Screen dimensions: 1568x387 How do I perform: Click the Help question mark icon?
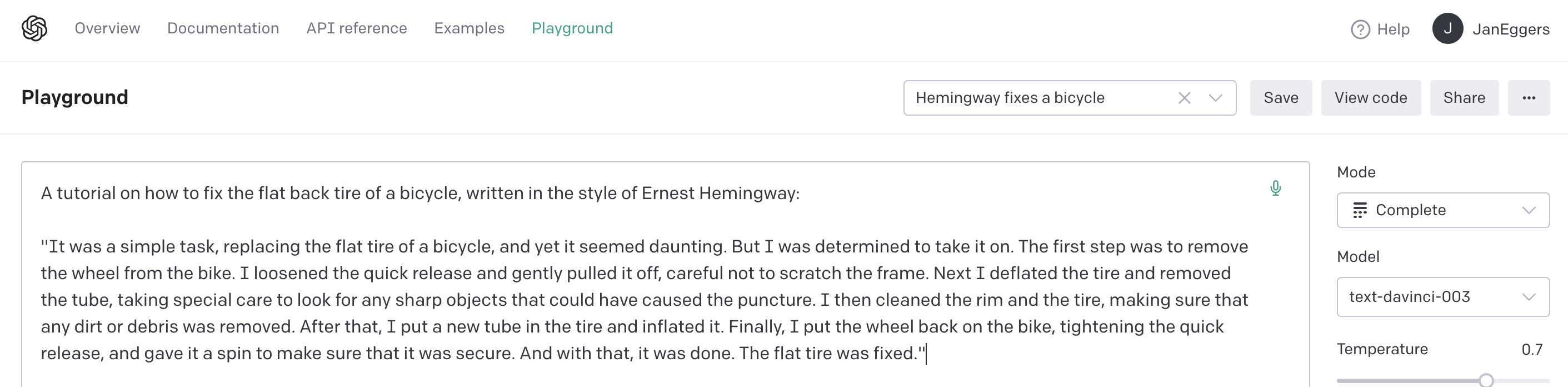pos(1360,29)
